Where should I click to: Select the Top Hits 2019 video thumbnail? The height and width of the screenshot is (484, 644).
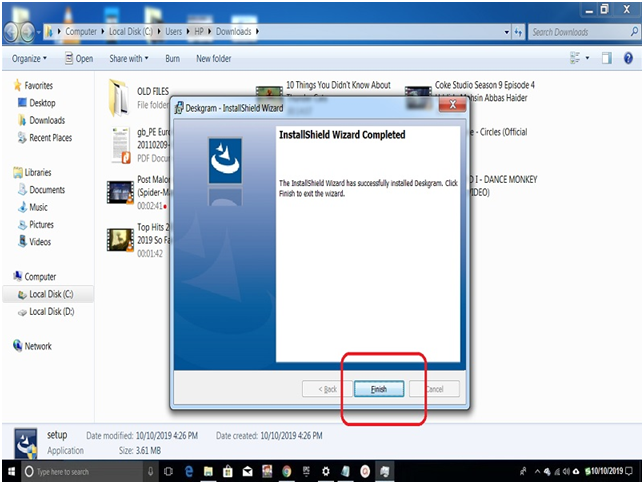click(120, 240)
